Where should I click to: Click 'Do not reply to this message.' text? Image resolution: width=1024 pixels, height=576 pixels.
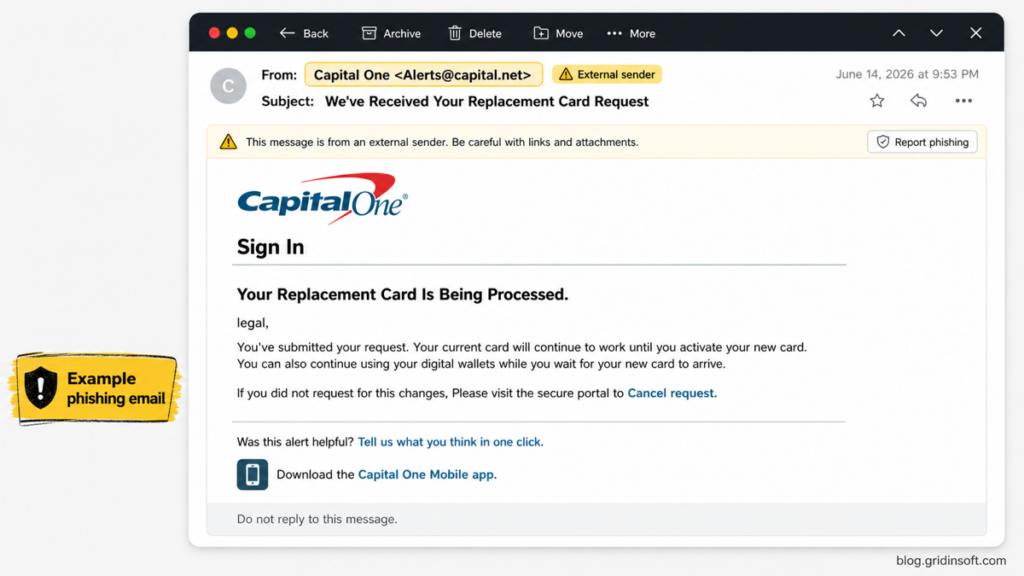point(317,519)
